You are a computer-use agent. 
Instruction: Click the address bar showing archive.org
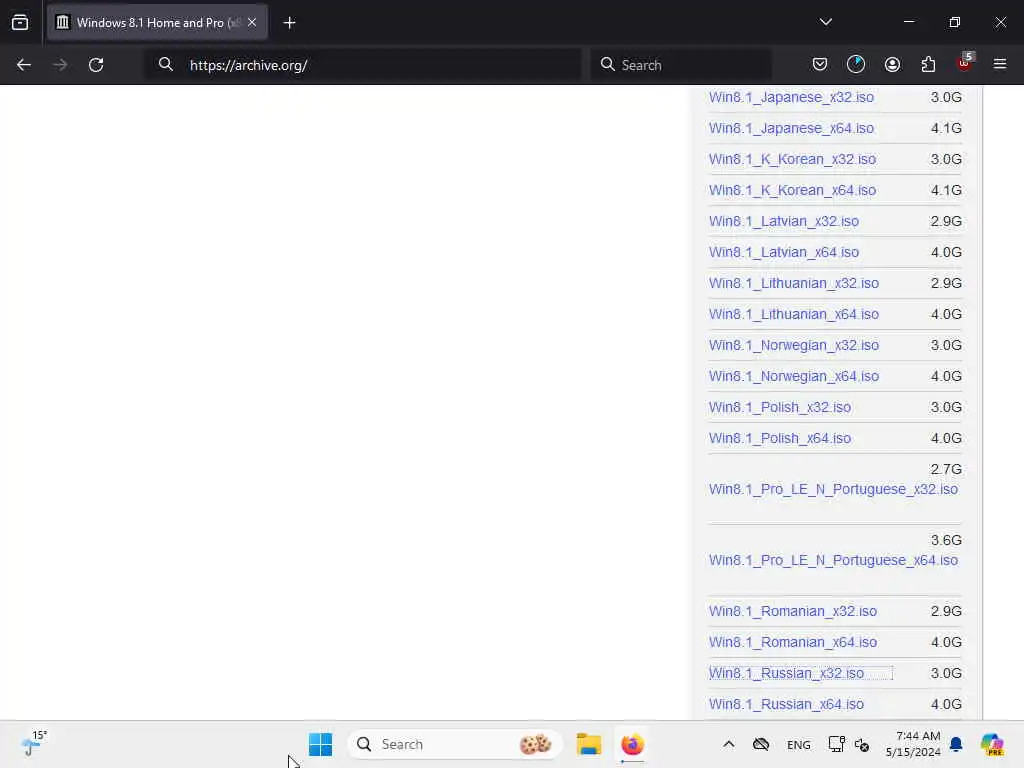(x=364, y=65)
